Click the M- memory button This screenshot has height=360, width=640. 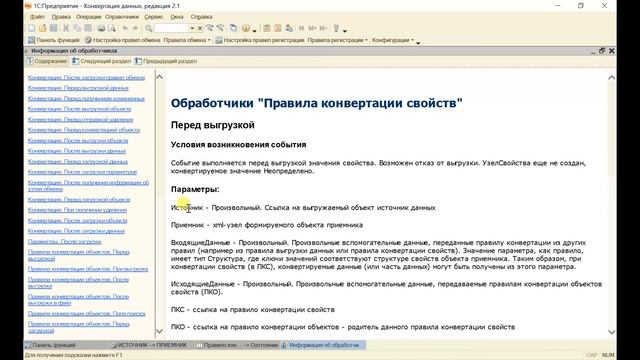tap(323, 28)
